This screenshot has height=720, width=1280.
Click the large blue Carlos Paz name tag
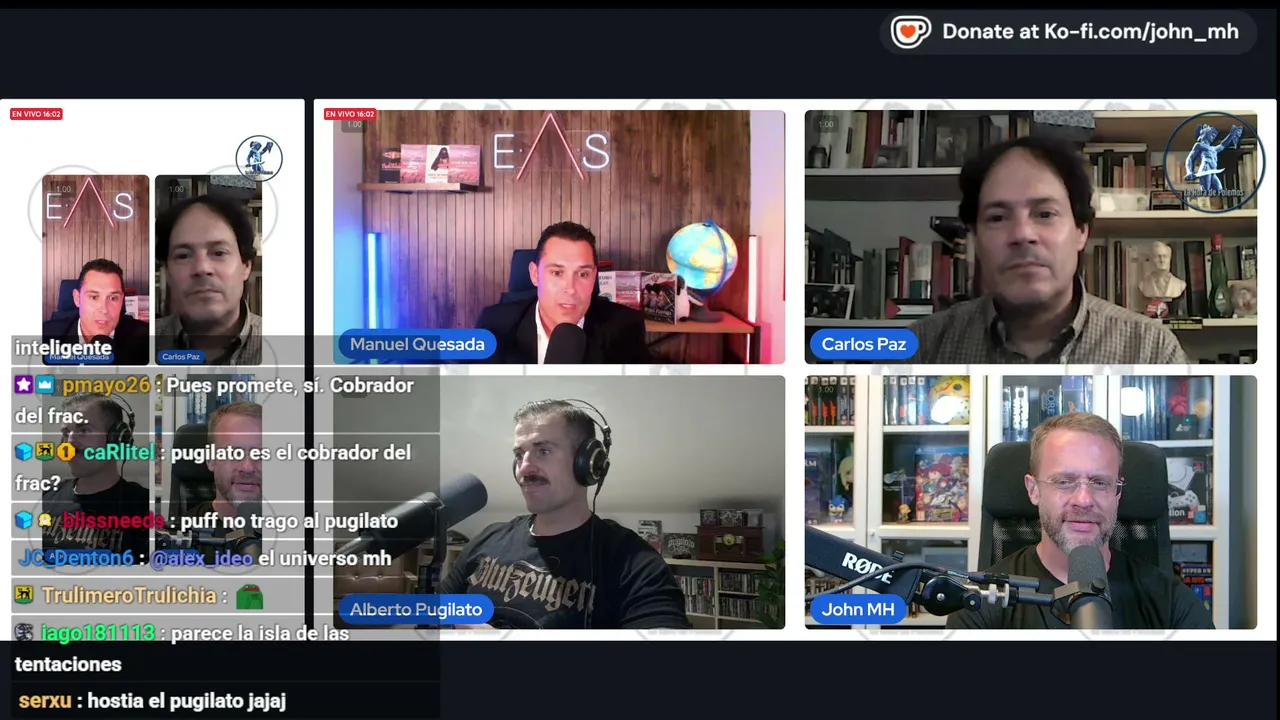click(864, 344)
